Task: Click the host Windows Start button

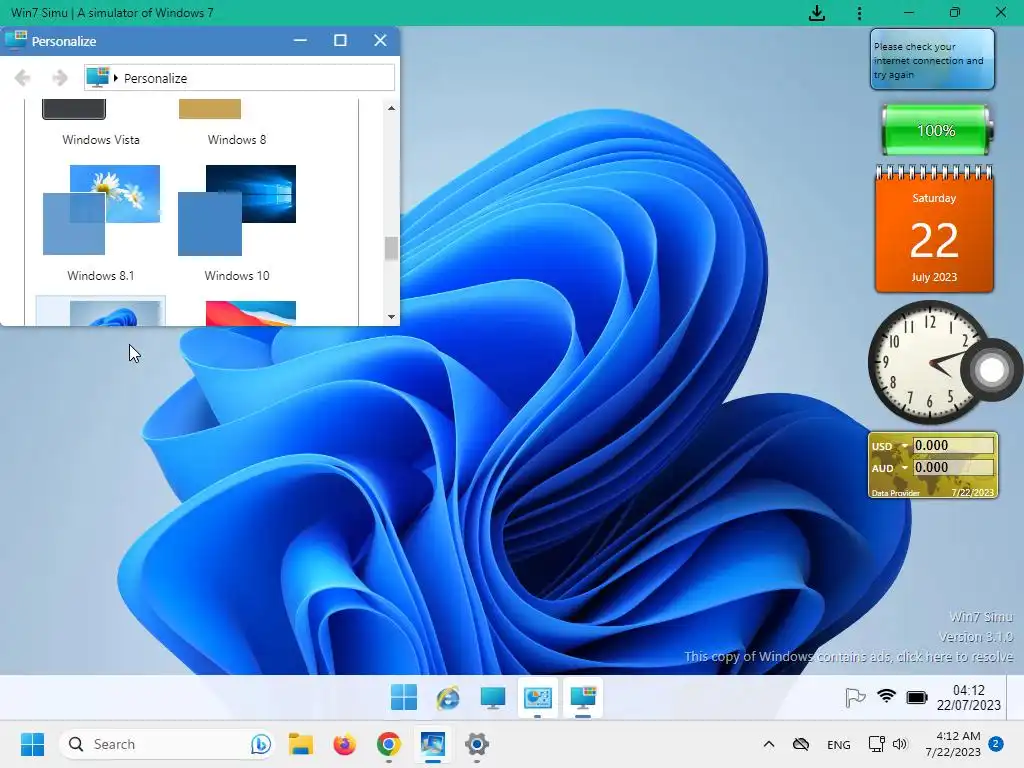Action: [32, 744]
